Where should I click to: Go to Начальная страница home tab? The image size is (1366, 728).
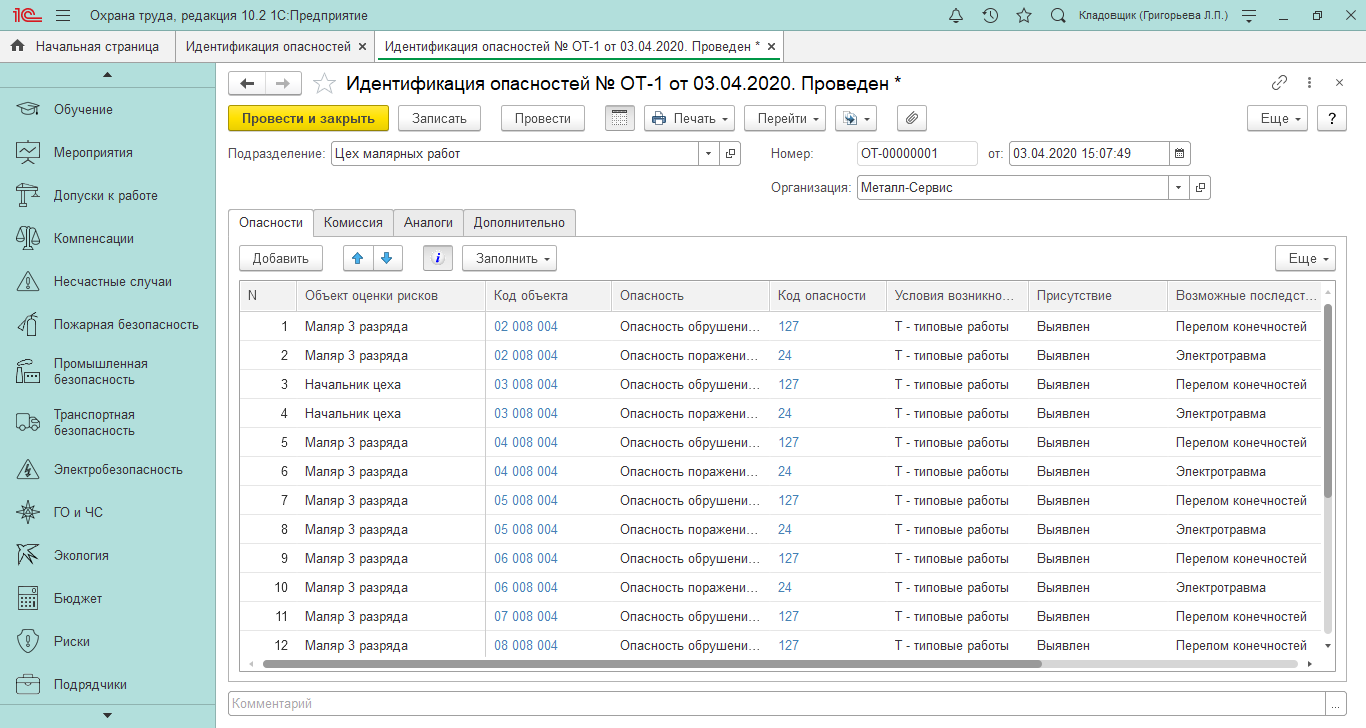[87, 46]
